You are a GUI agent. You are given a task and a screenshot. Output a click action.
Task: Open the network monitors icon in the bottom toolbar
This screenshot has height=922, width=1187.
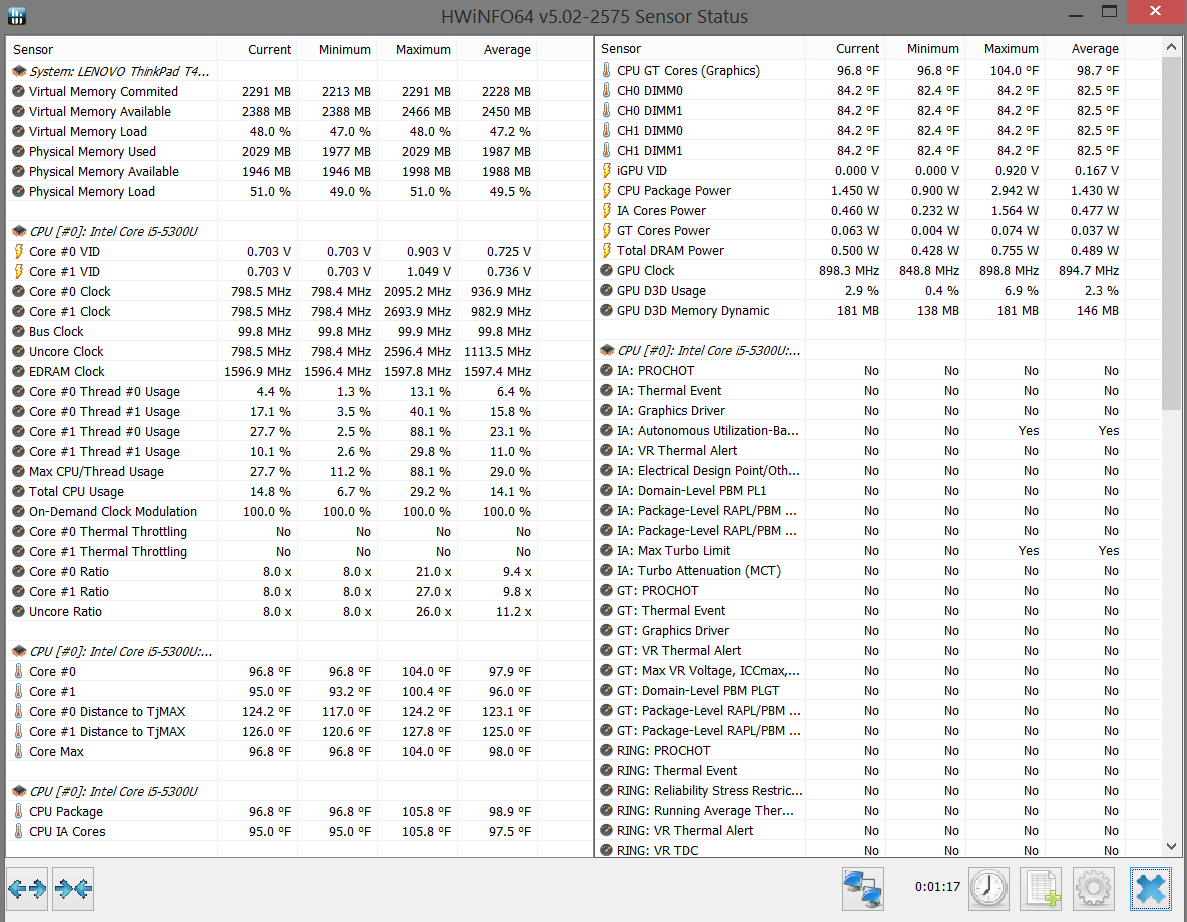click(863, 889)
